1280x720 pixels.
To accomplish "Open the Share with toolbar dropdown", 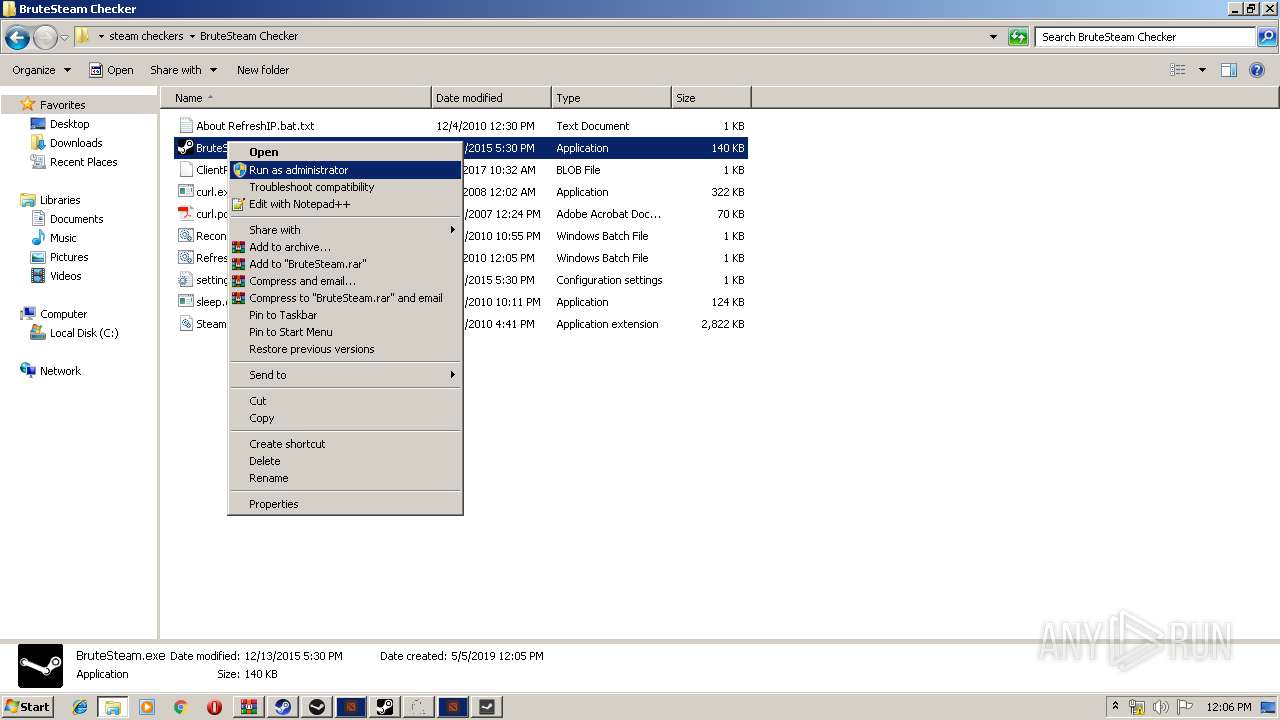I will click(x=183, y=70).
